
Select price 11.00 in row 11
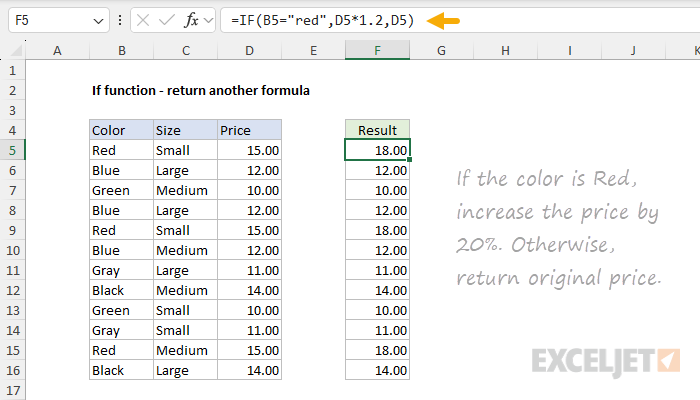click(x=250, y=271)
